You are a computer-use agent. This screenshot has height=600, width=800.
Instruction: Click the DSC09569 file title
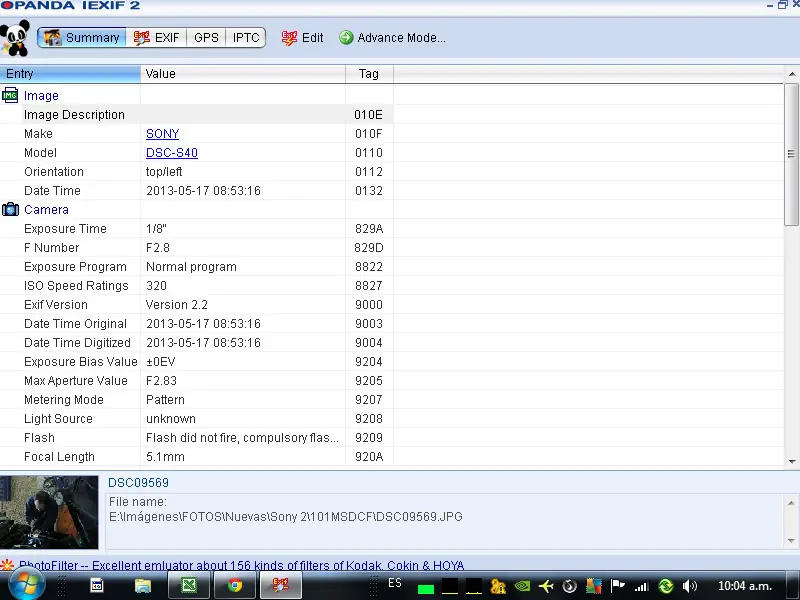coord(138,483)
